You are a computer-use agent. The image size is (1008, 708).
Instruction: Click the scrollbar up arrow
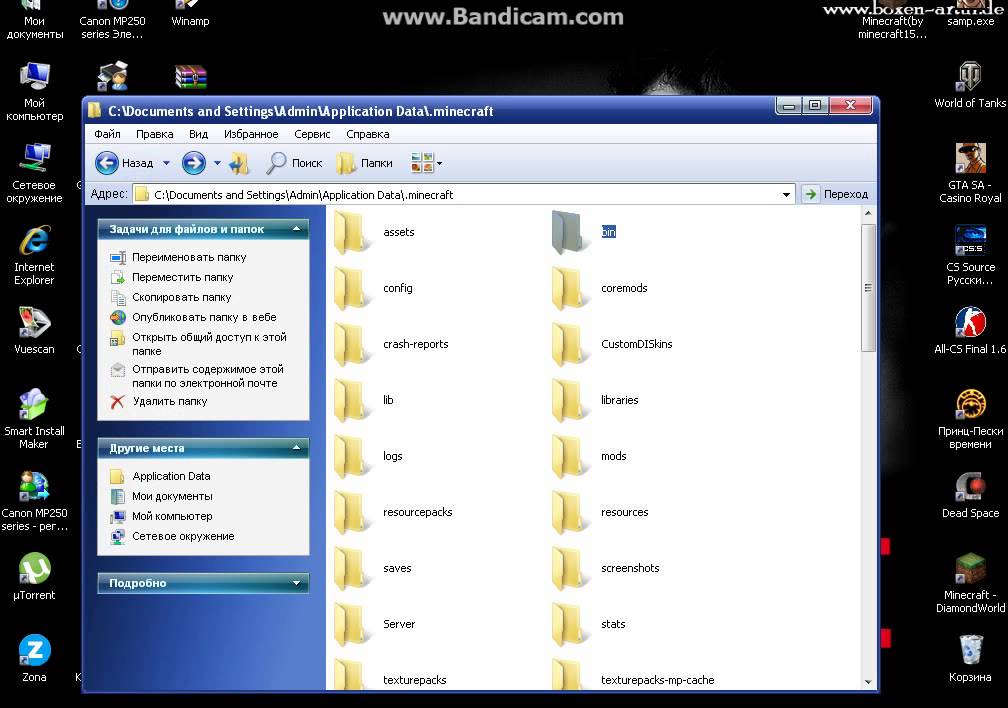(868, 213)
